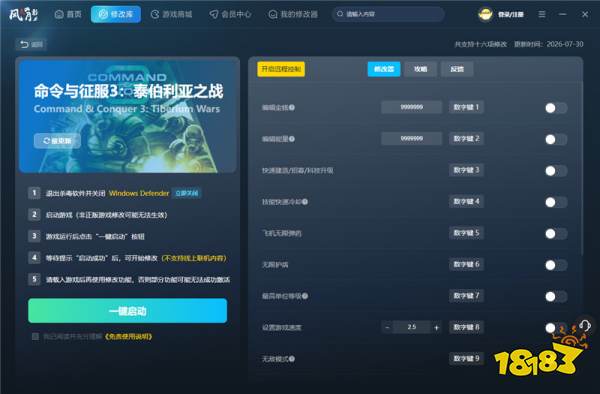Screen dimensions: 600x394
Task: Open the headset customer service icon
Action: click(x=585, y=326)
